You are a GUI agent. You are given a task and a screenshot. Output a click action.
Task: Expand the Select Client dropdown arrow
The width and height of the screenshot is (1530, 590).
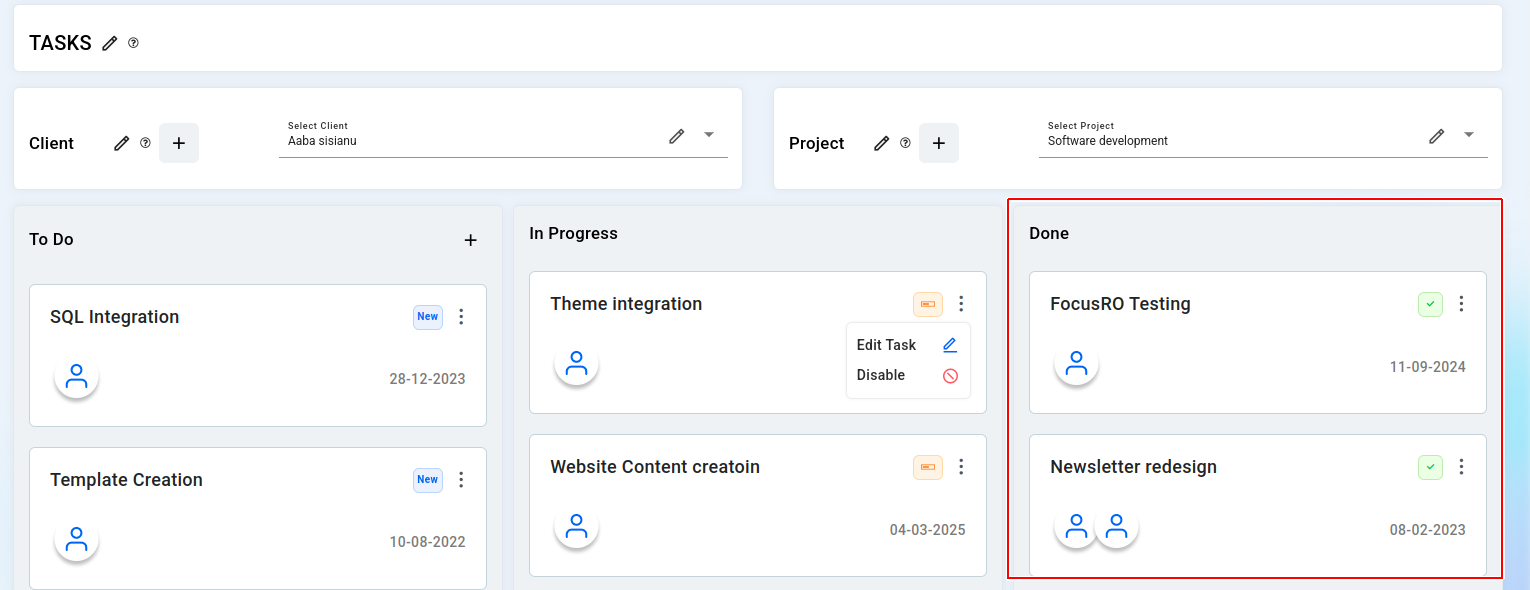(x=709, y=134)
